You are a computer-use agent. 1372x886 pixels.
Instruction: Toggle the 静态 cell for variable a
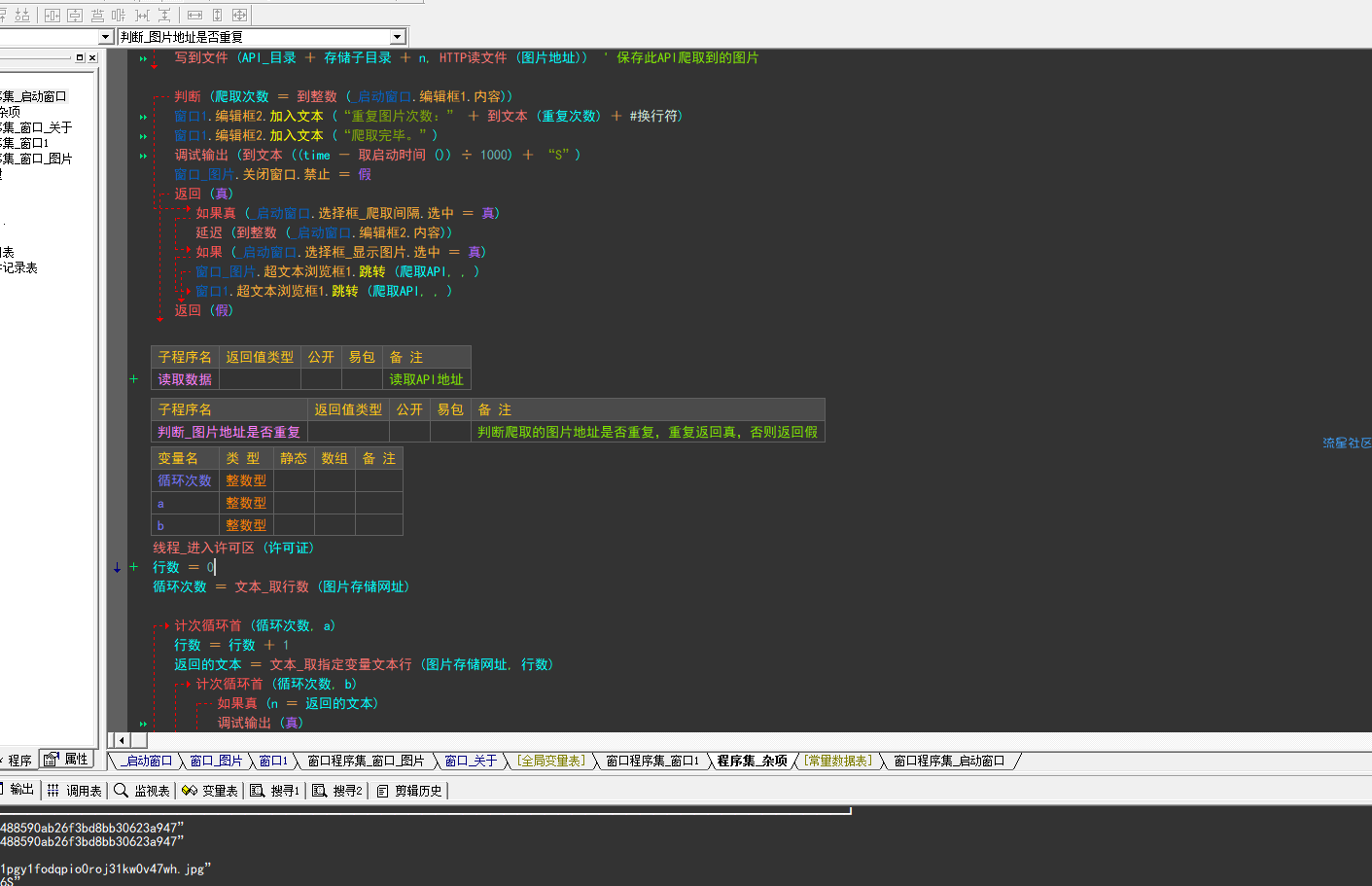click(294, 503)
